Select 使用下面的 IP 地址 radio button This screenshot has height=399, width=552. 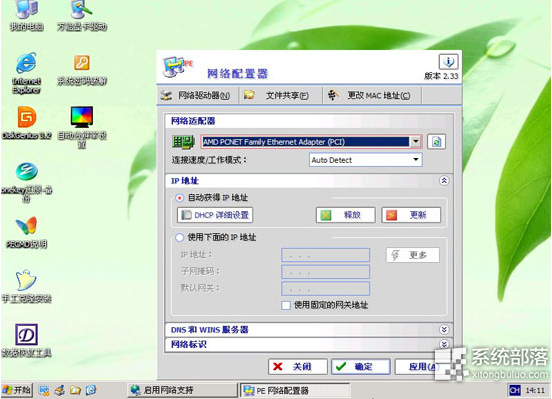pyautogui.click(x=180, y=237)
